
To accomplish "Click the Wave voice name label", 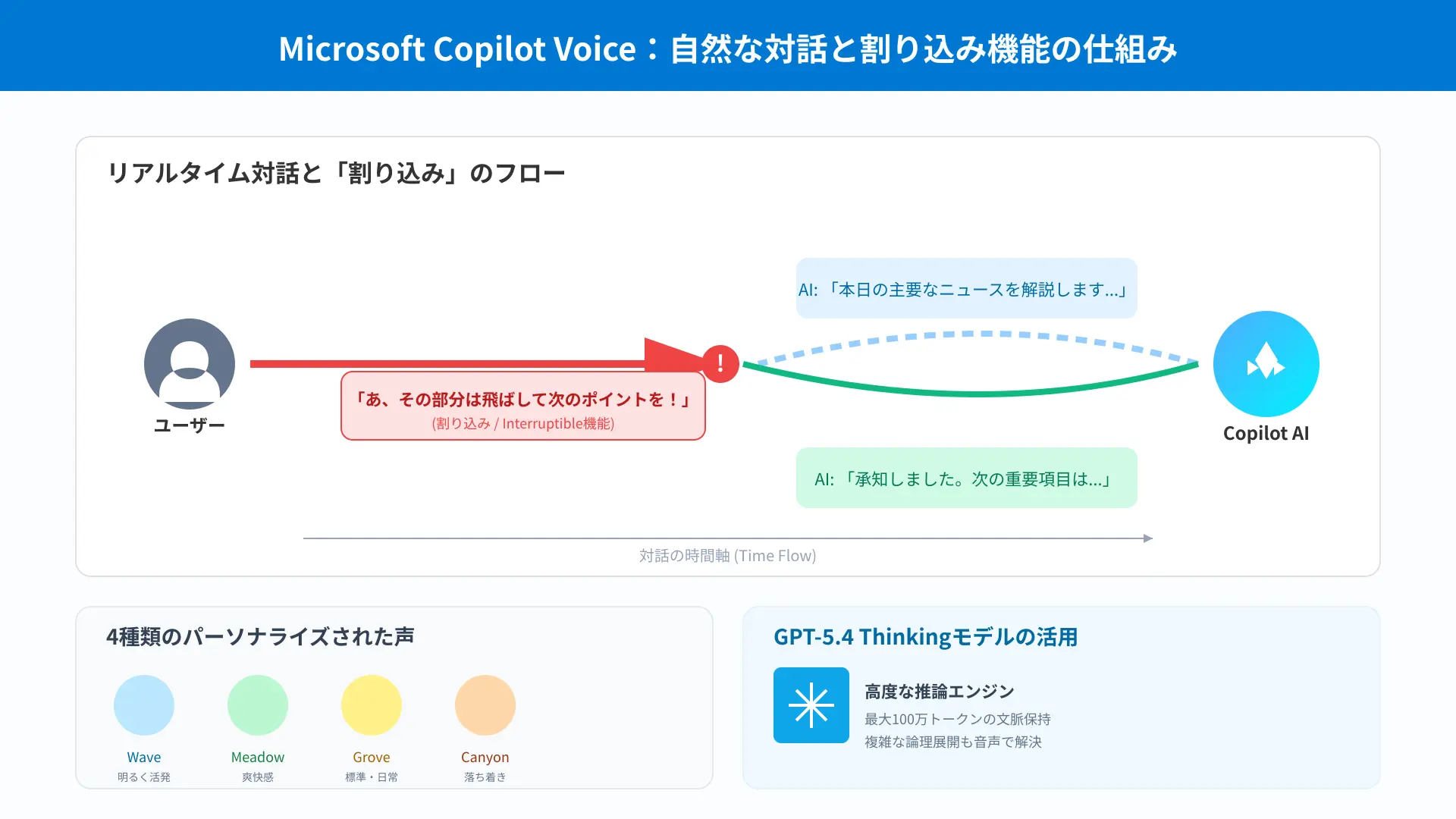I will click(144, 757).
